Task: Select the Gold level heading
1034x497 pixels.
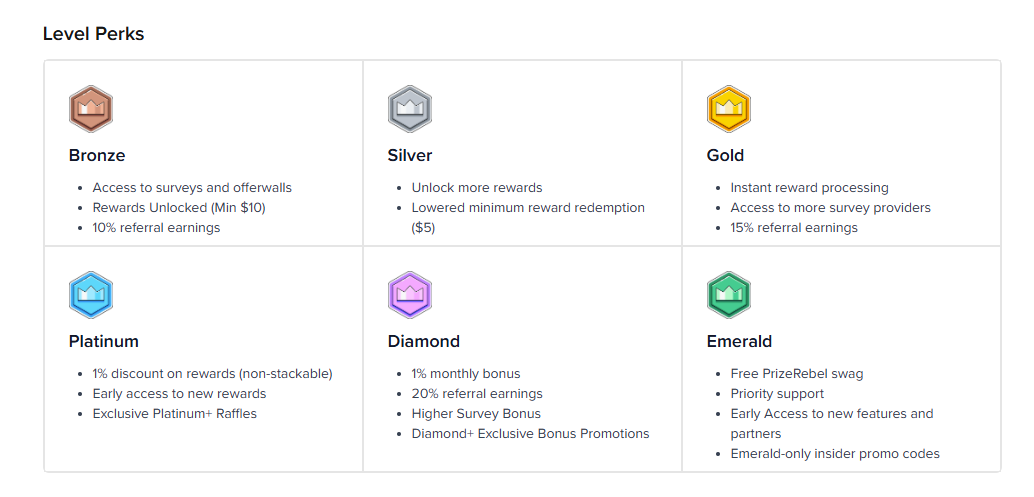Action: (725, 155)
